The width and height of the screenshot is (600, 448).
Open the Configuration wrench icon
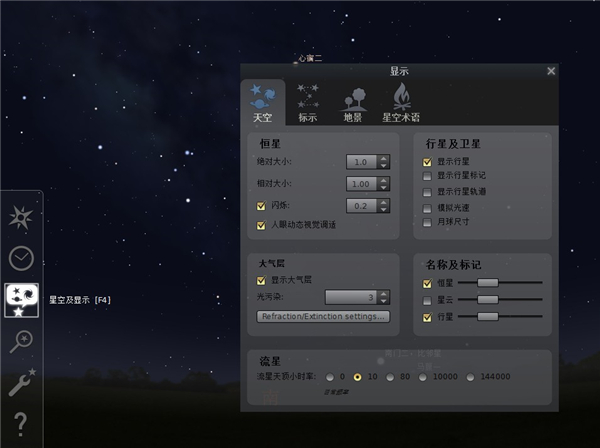click(x=22, y=382)
